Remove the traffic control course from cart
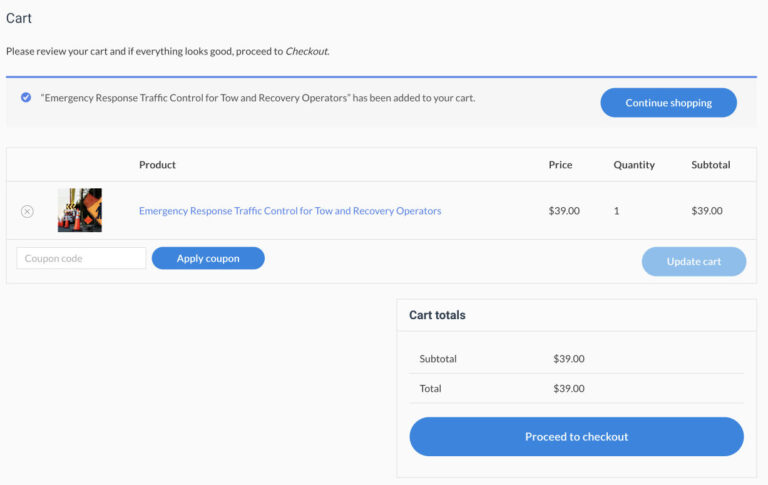768x485 pixels. 27,211
